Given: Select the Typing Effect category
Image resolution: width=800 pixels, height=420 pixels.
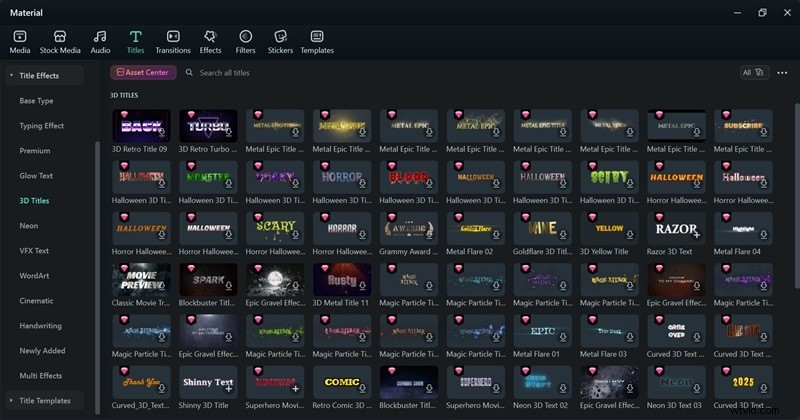Looking at the screenshot, I should (42, 126).
